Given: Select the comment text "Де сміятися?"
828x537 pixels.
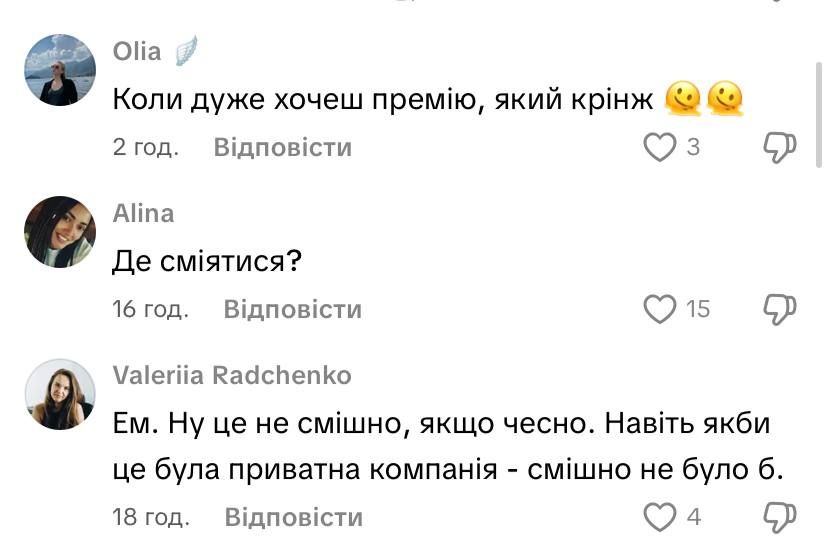Looking at the screenshot, I should pos(207,262).
